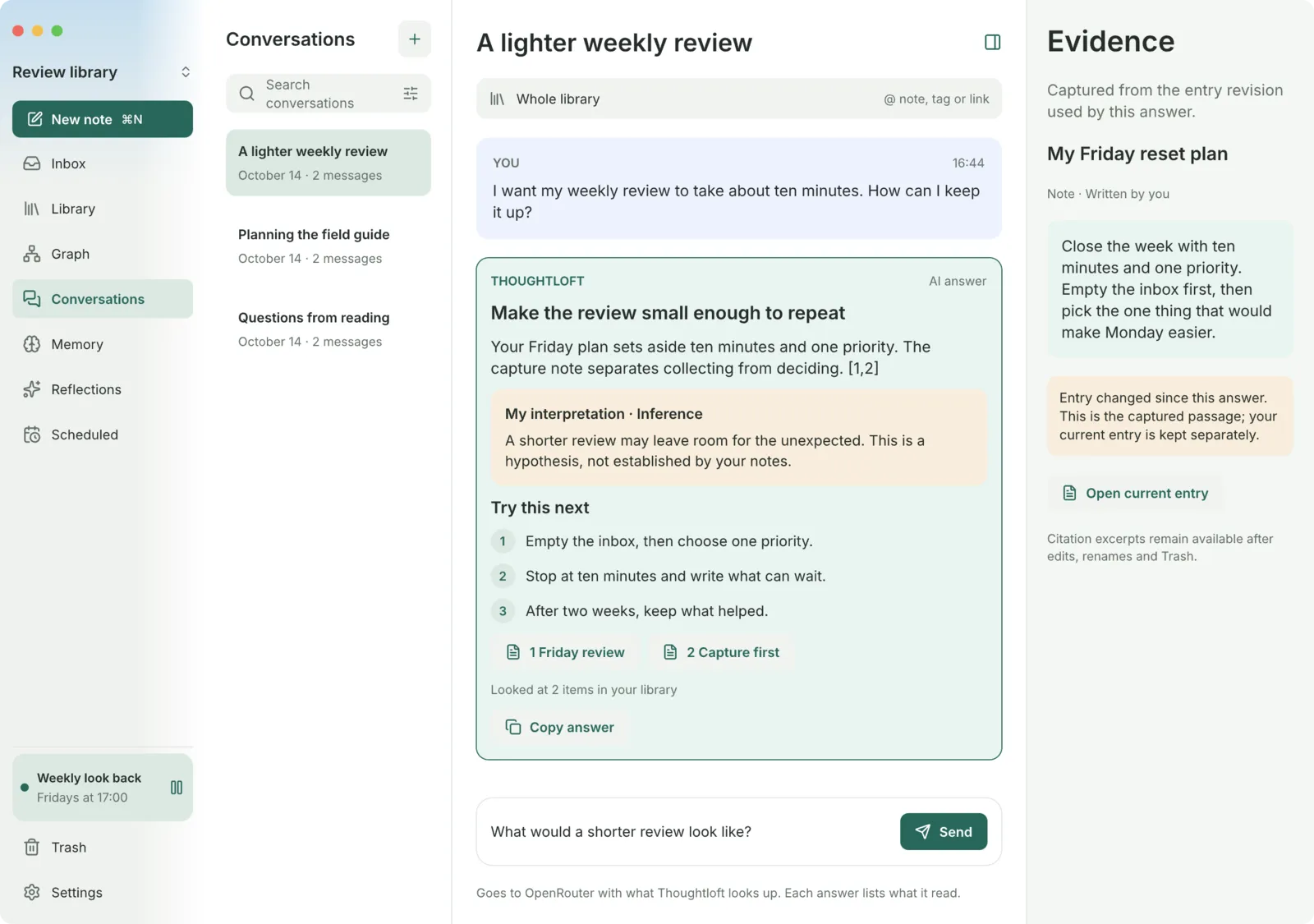Click the Trash bin icon
Viewport: 1314px width, 924px height.
[x=32, y=847]
